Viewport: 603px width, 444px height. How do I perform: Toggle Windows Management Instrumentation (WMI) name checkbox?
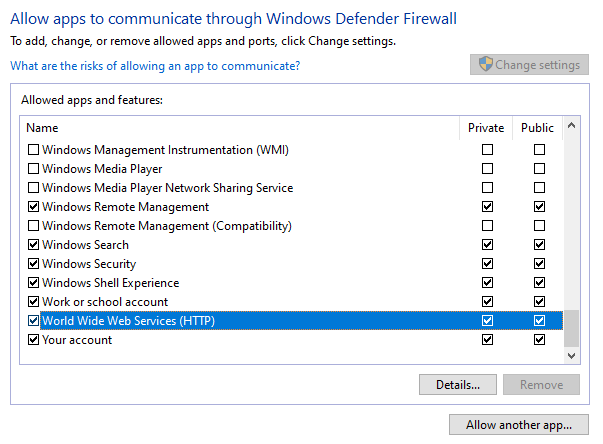pos(33,150)
